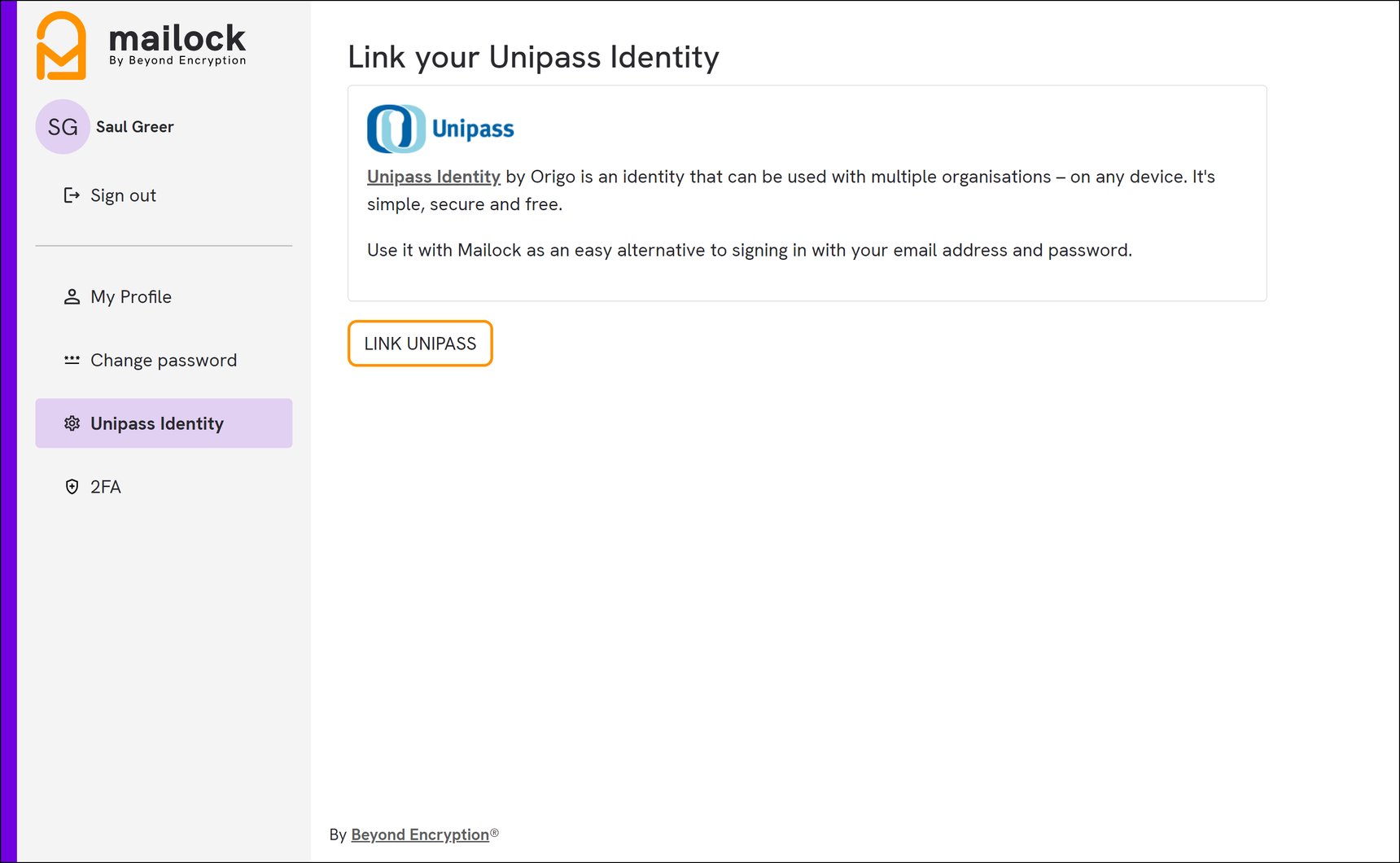Click the 2FA shield icon
The height and width of the screenshot is (863, 1400).
(72, 487)
